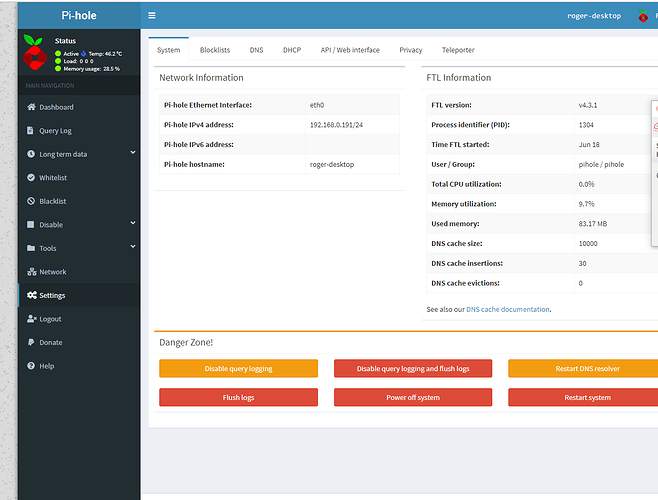
Task: Click the Network diagram icon
Action: (31, 272)
